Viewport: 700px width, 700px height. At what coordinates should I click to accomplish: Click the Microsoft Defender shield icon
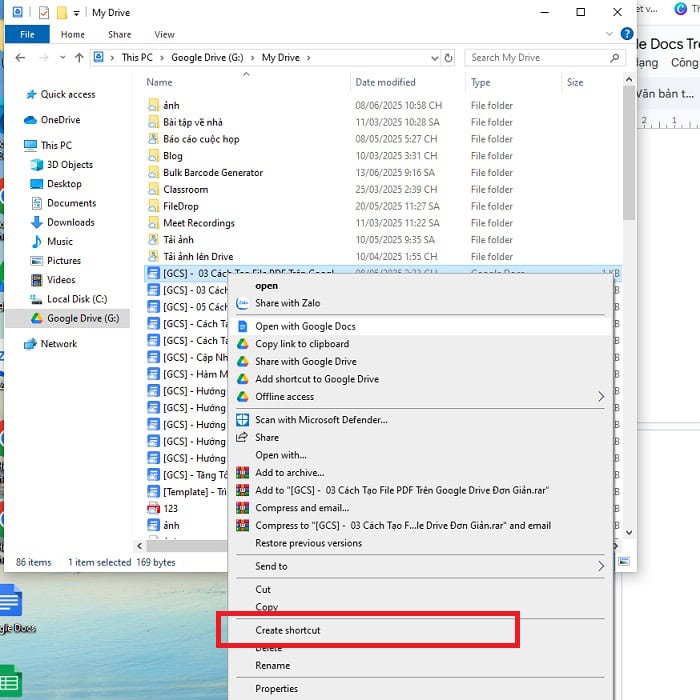242,420
